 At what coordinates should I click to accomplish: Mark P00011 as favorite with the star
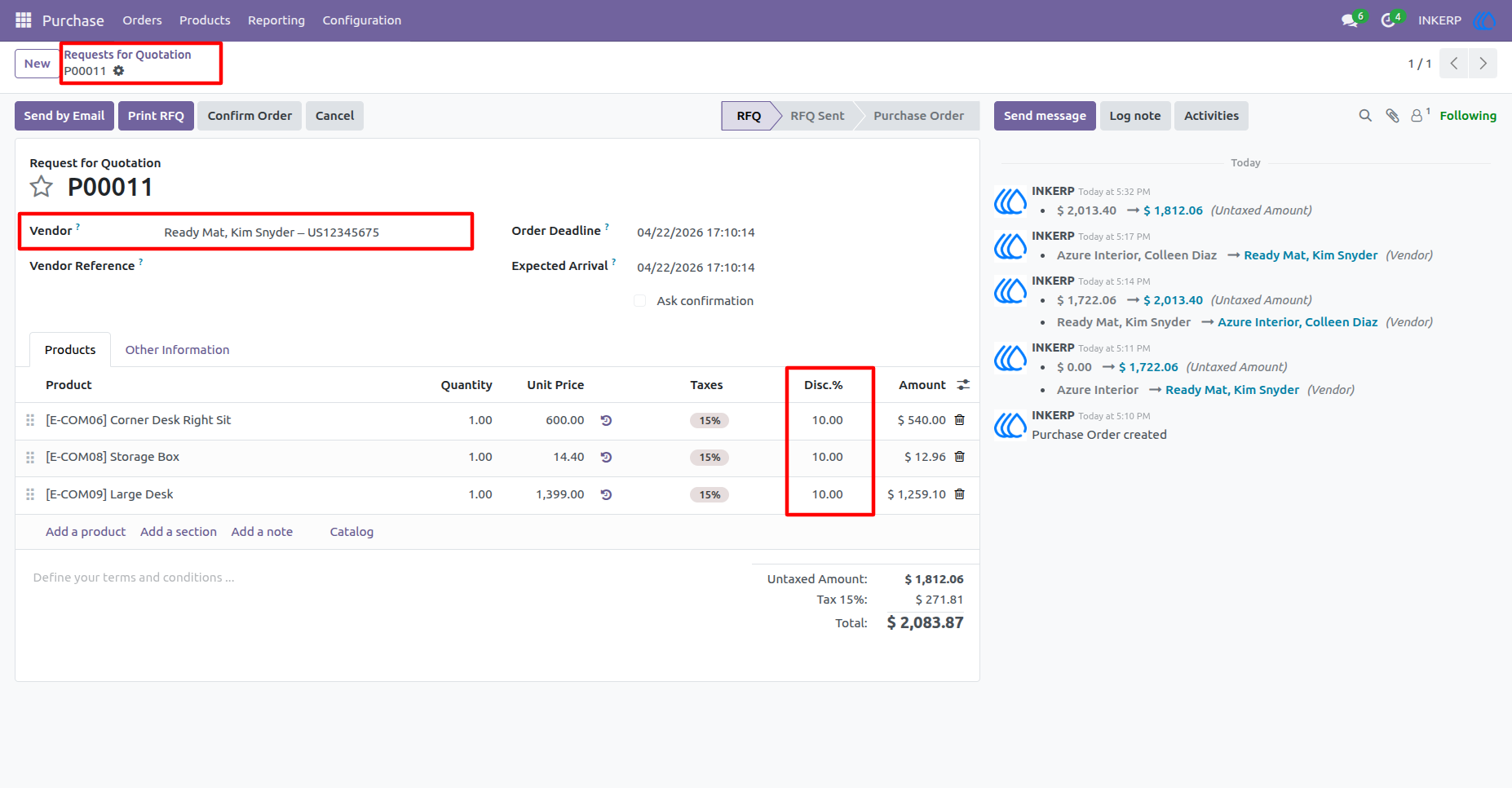tap(42, 187)
